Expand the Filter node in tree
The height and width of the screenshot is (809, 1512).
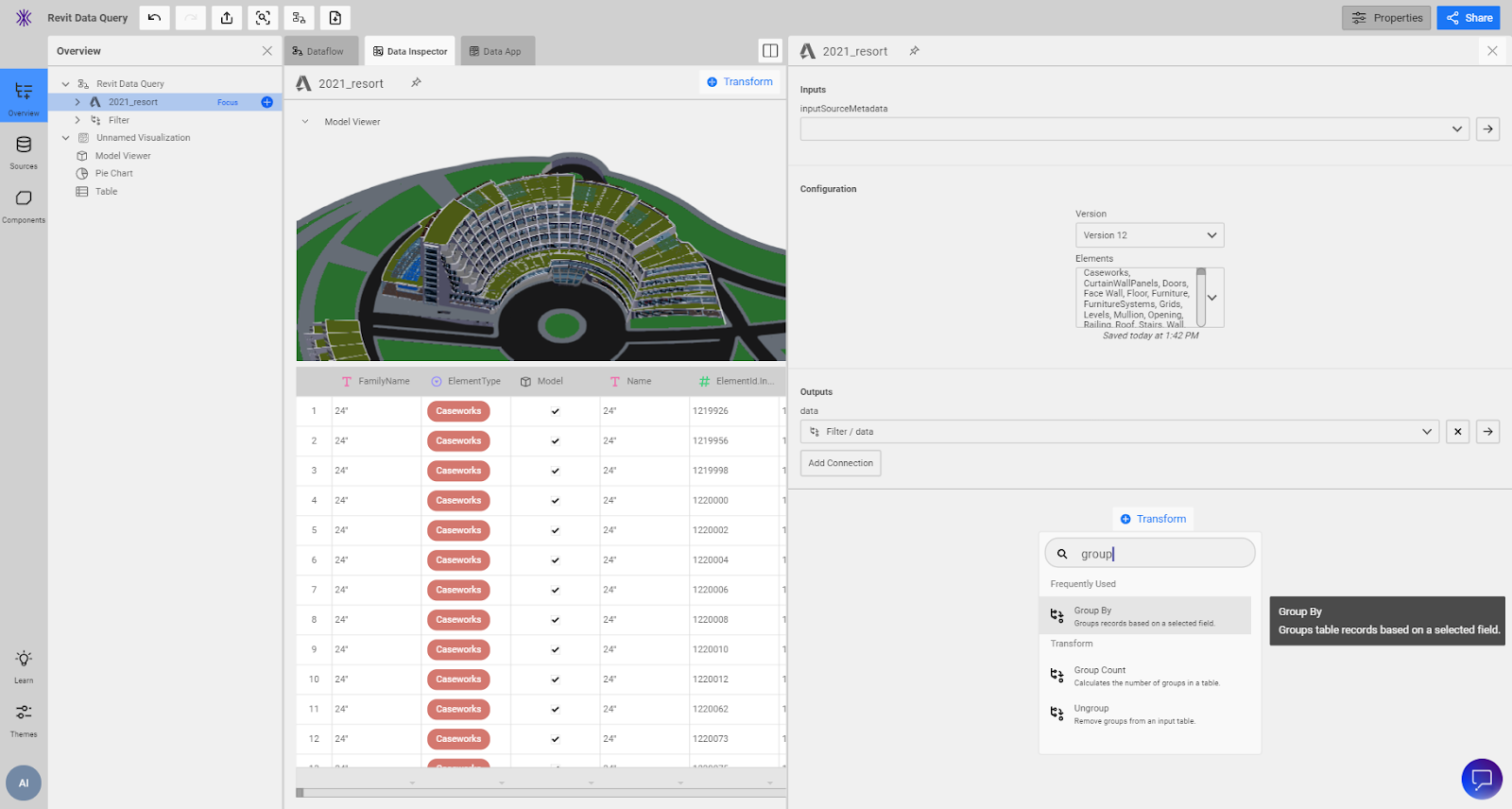point(77,120)
